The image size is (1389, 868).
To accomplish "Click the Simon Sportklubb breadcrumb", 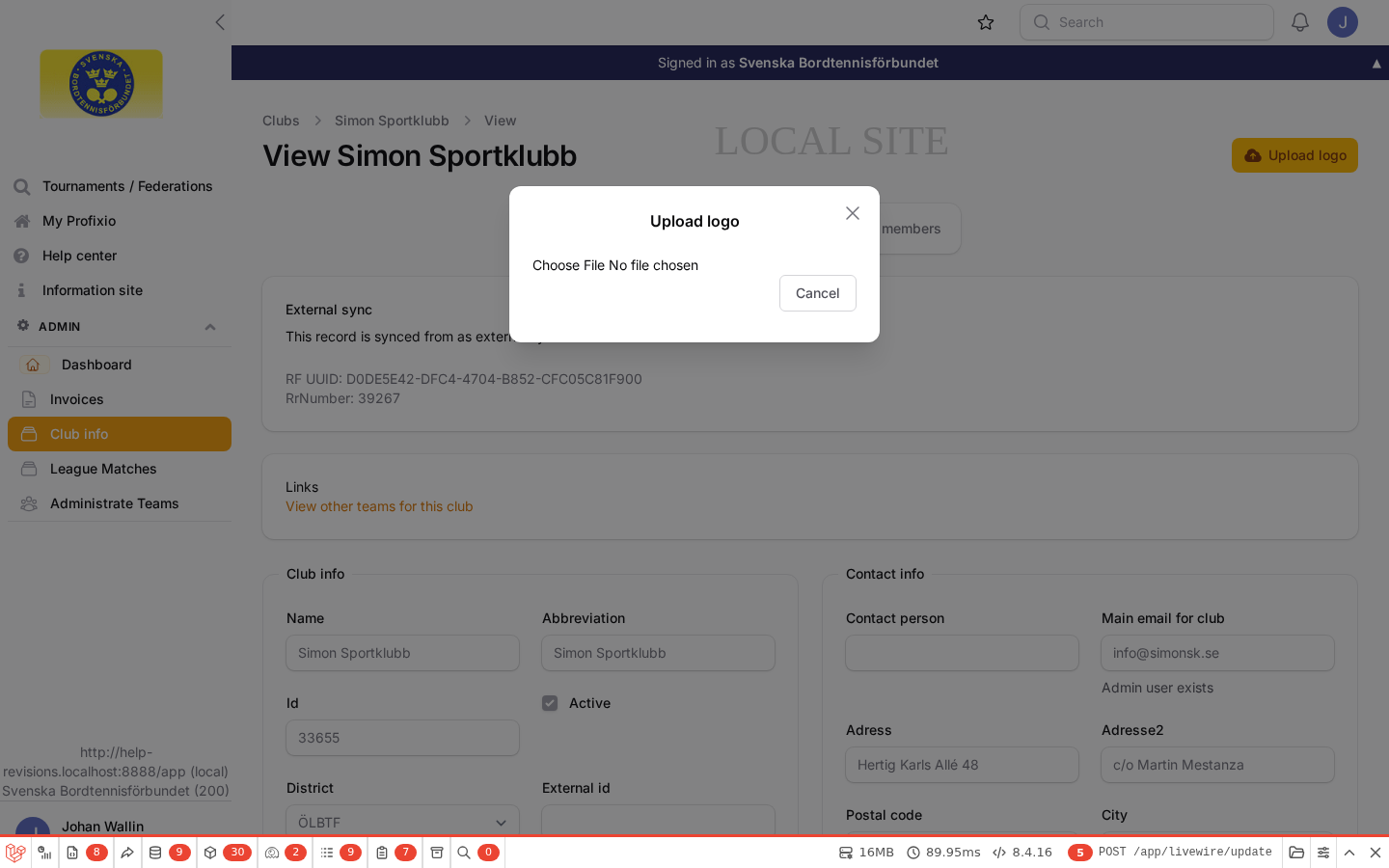I will pyautogui.click(x=392, y=121).
